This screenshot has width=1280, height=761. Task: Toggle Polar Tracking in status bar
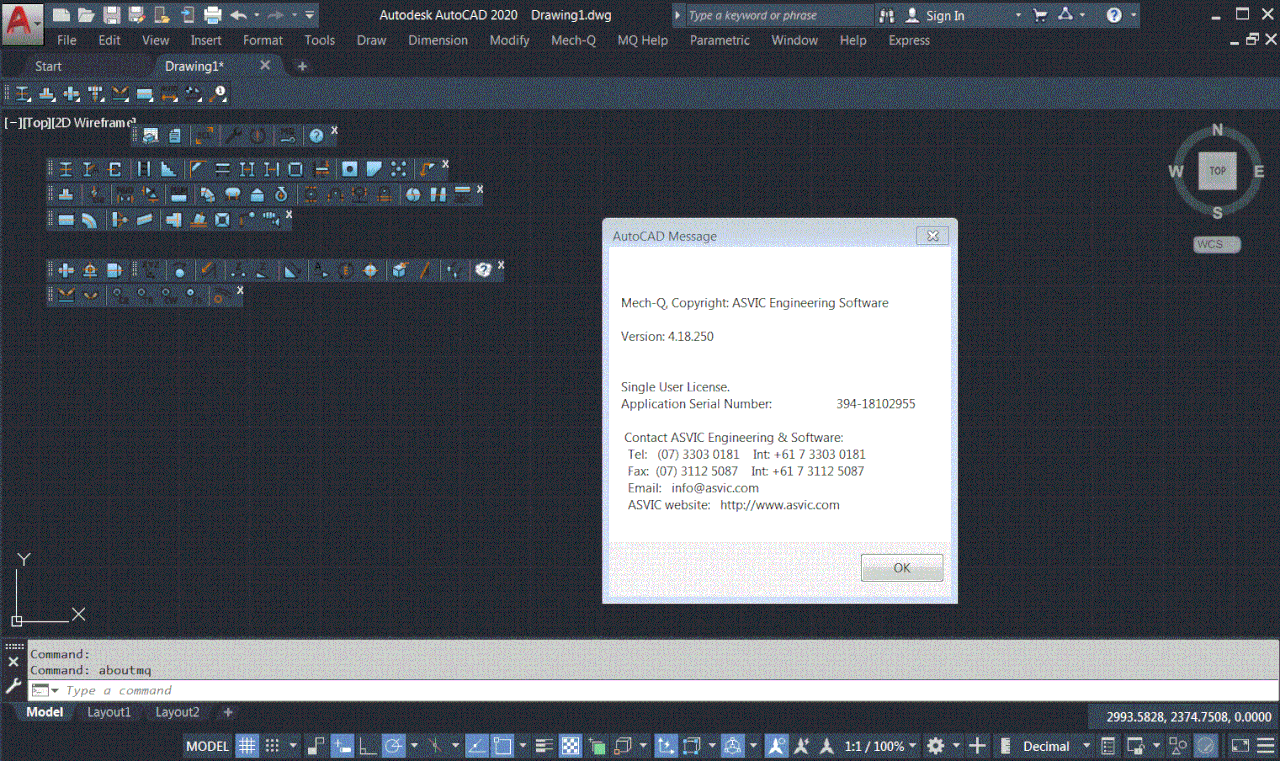394,746
